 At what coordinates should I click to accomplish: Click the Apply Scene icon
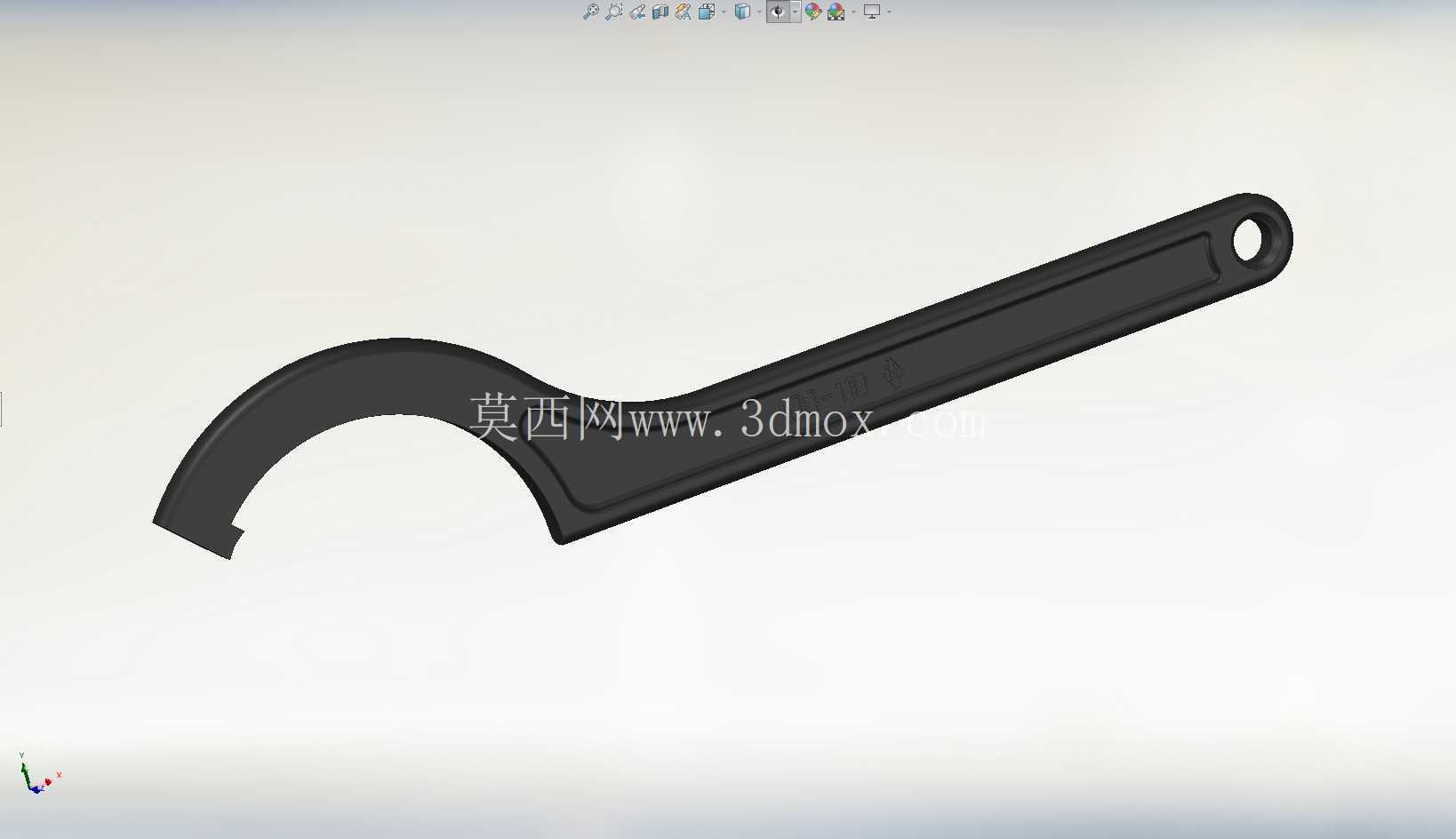836,12
